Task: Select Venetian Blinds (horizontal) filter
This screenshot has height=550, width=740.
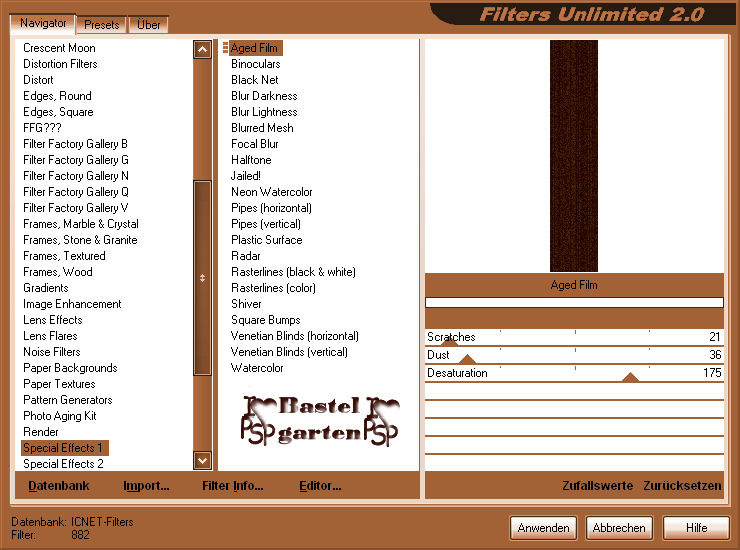Action: click(x=295, y=336)
